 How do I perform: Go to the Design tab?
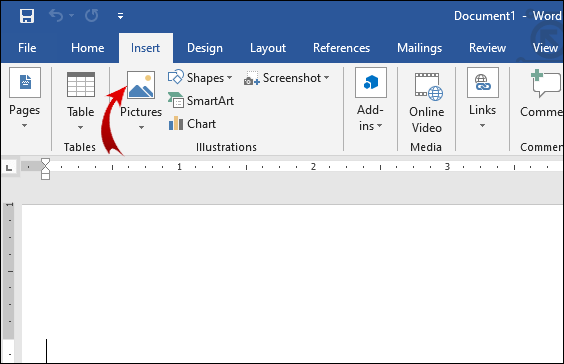click(x=205, y=48)
